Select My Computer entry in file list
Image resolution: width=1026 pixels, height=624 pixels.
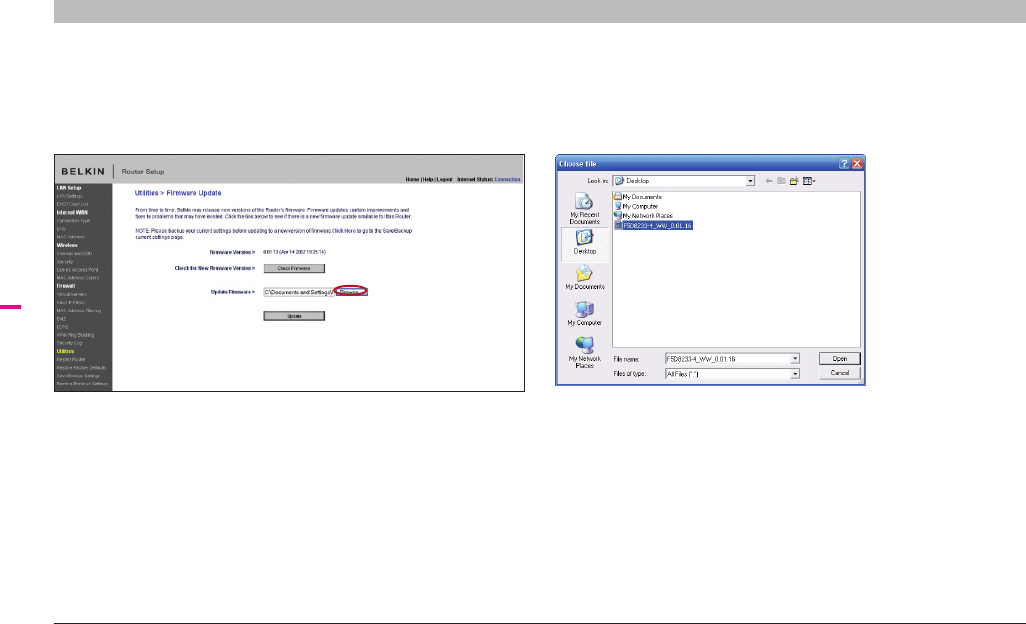click(636, 206)
